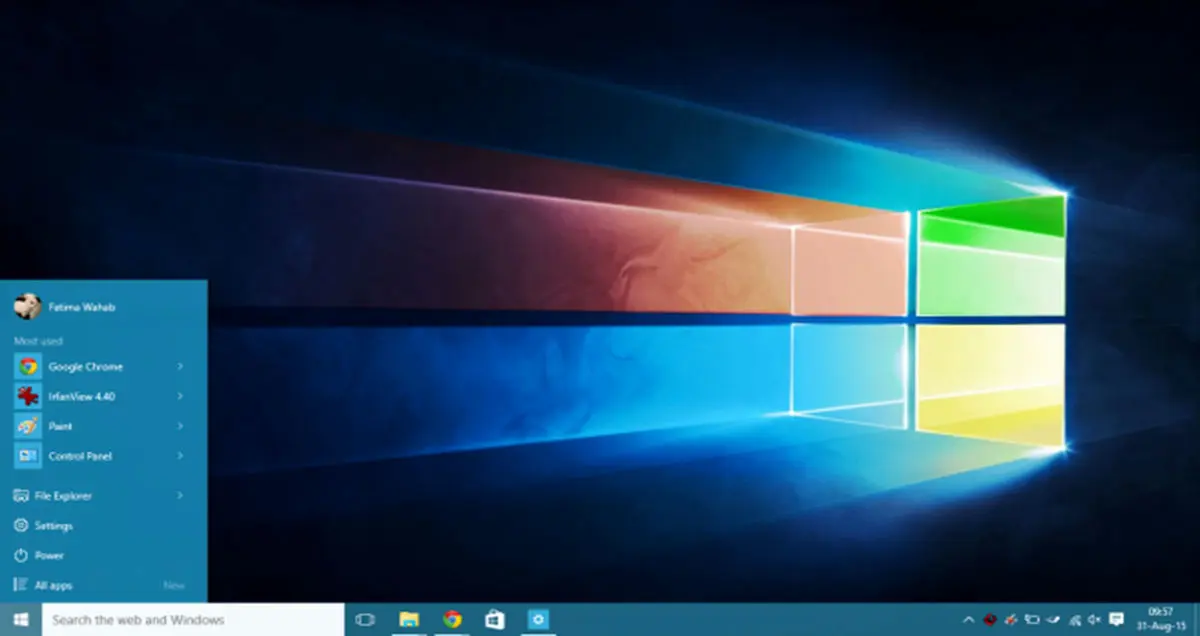Viewport: 1200px width, 636px height.
Task: Open Settings from the Start menu
Action: coord(53,526)
